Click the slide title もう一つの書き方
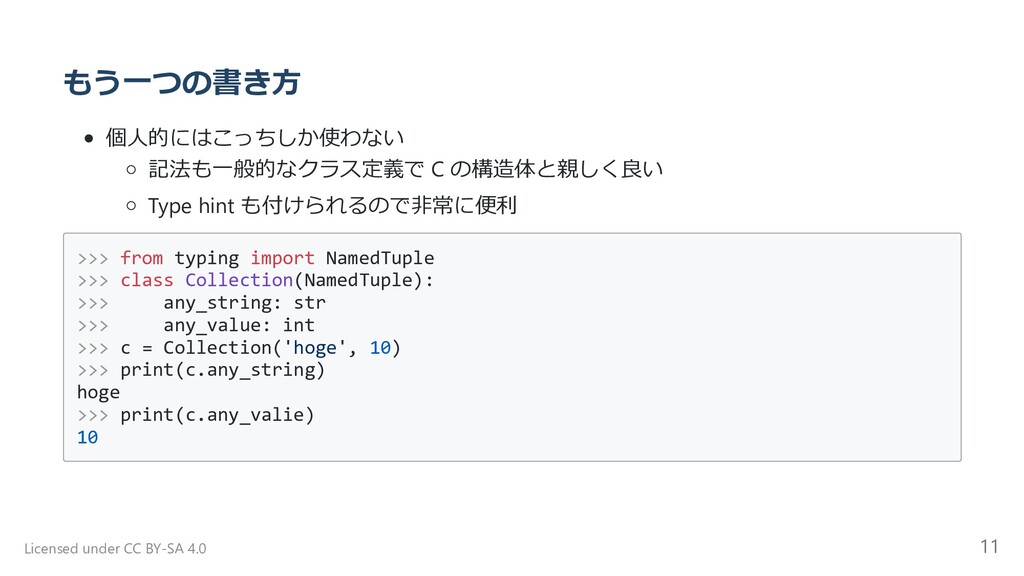This screenshot has width=1024, height=576. point(181,83)
